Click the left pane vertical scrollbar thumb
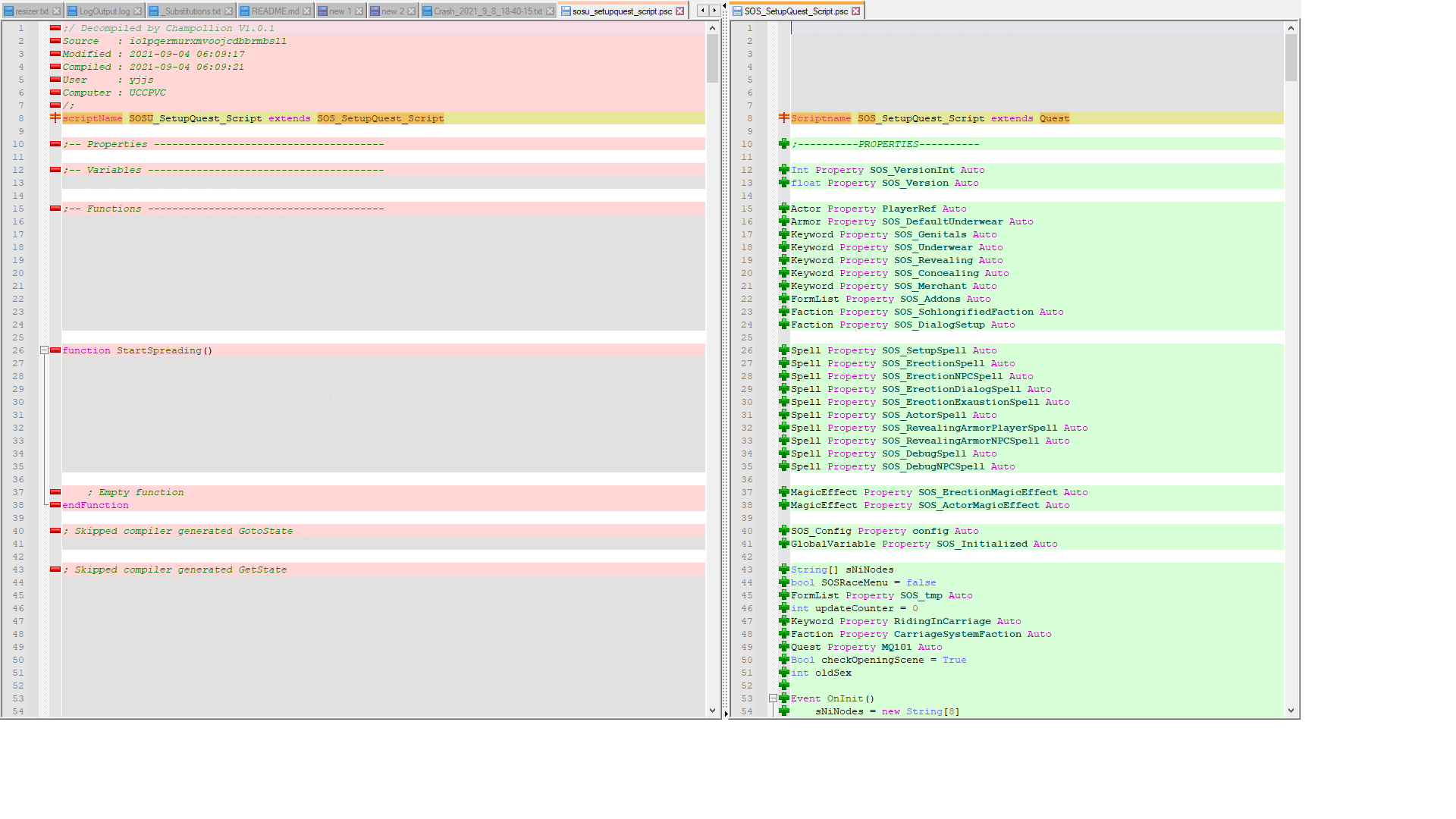This screenshot has width=1456, height=819. (x=712, y=58)
